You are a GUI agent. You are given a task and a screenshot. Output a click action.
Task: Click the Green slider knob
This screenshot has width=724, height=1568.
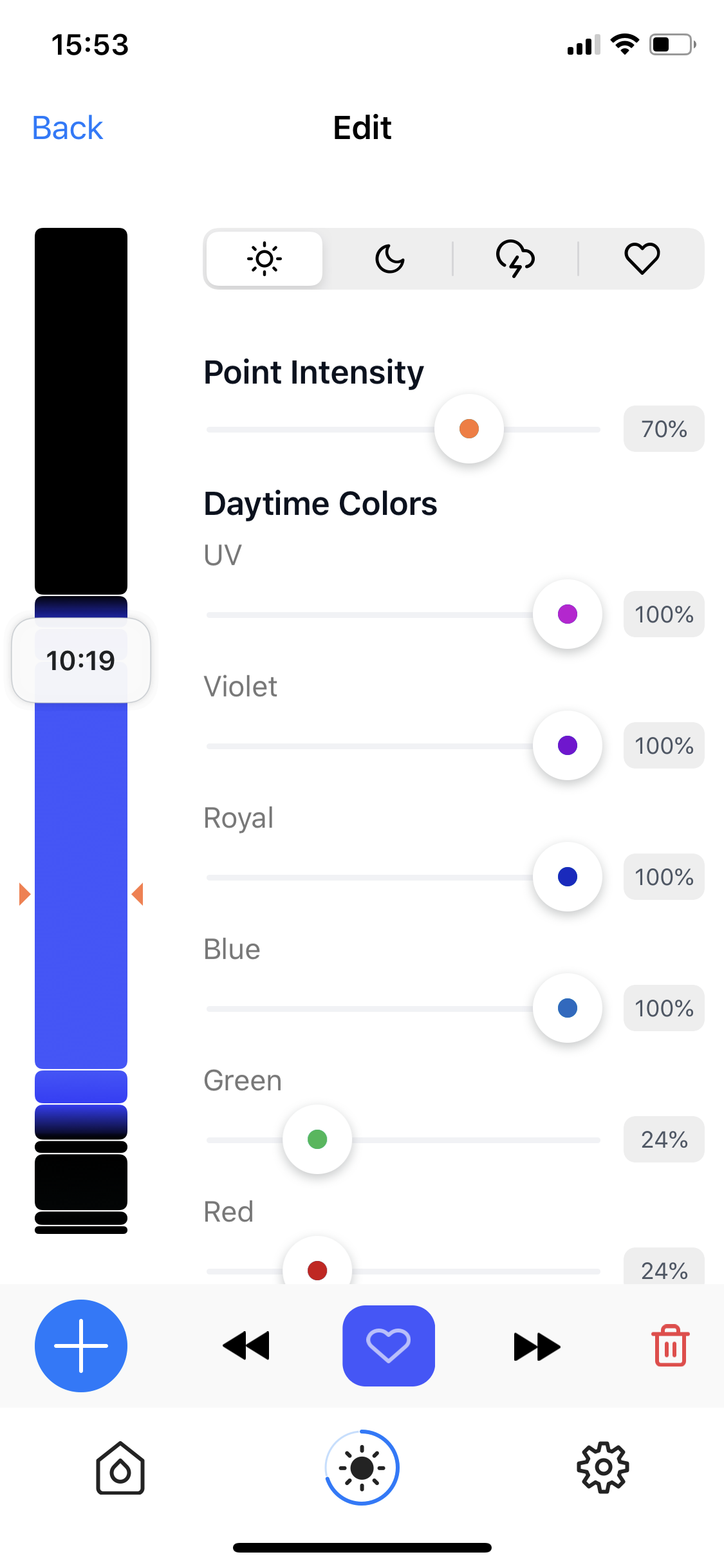(317, 1139)
